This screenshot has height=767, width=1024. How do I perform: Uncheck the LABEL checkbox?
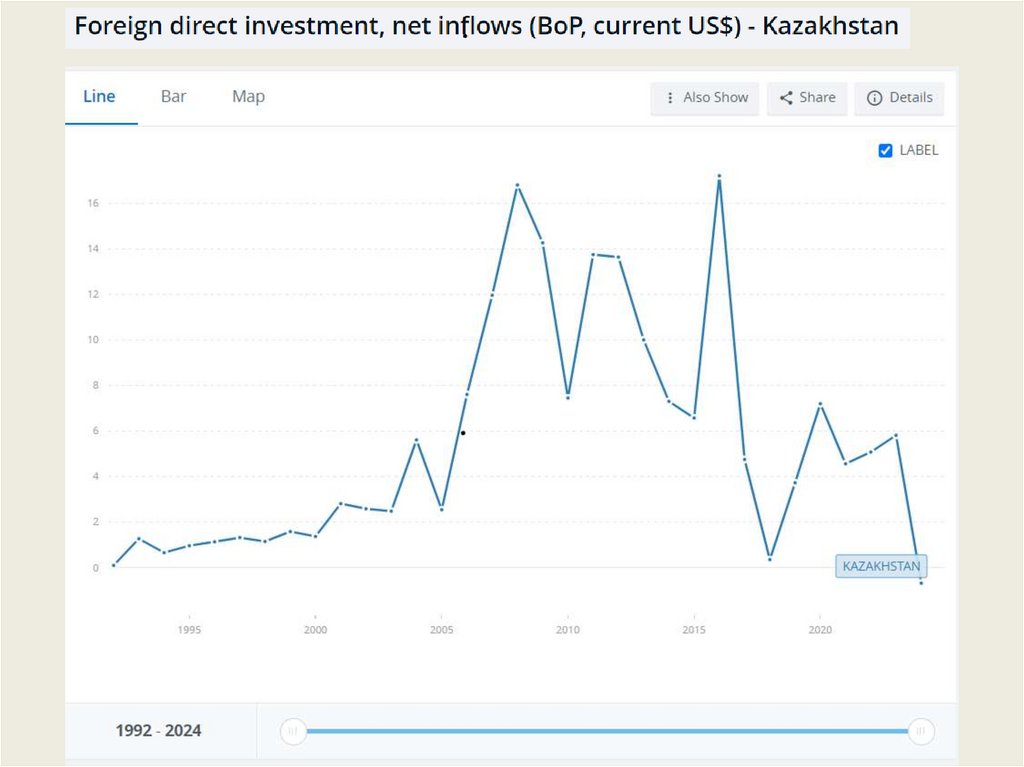click(885, 151)
